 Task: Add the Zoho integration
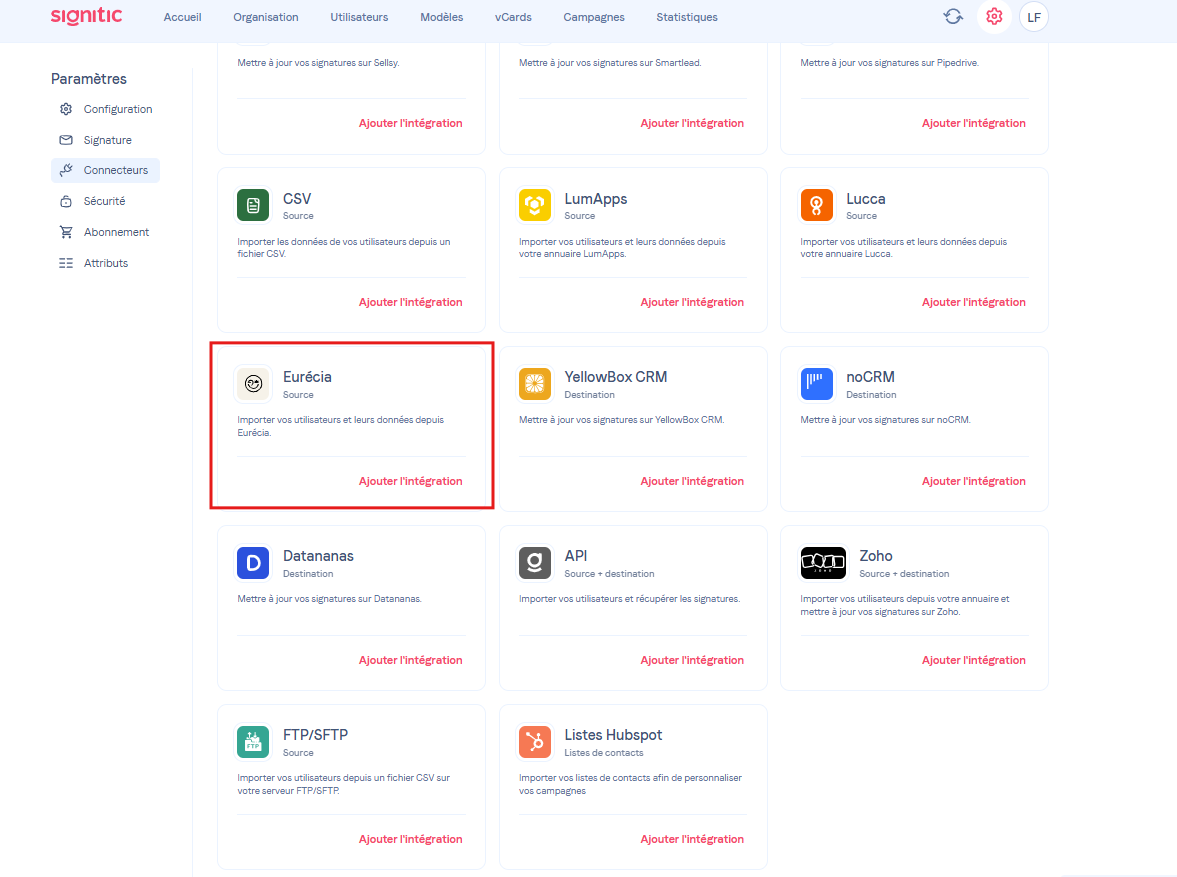(x=974, y=660)
